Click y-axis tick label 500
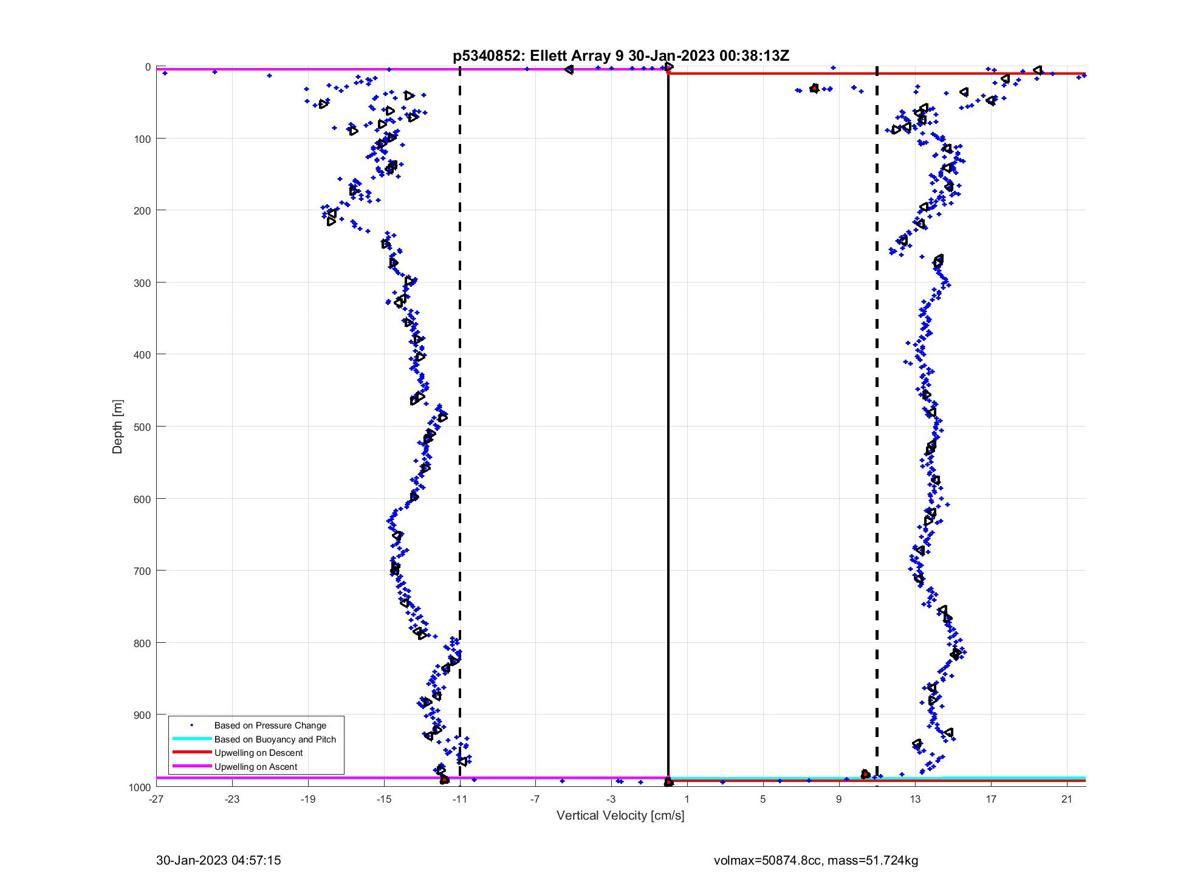 coord(142,427)
